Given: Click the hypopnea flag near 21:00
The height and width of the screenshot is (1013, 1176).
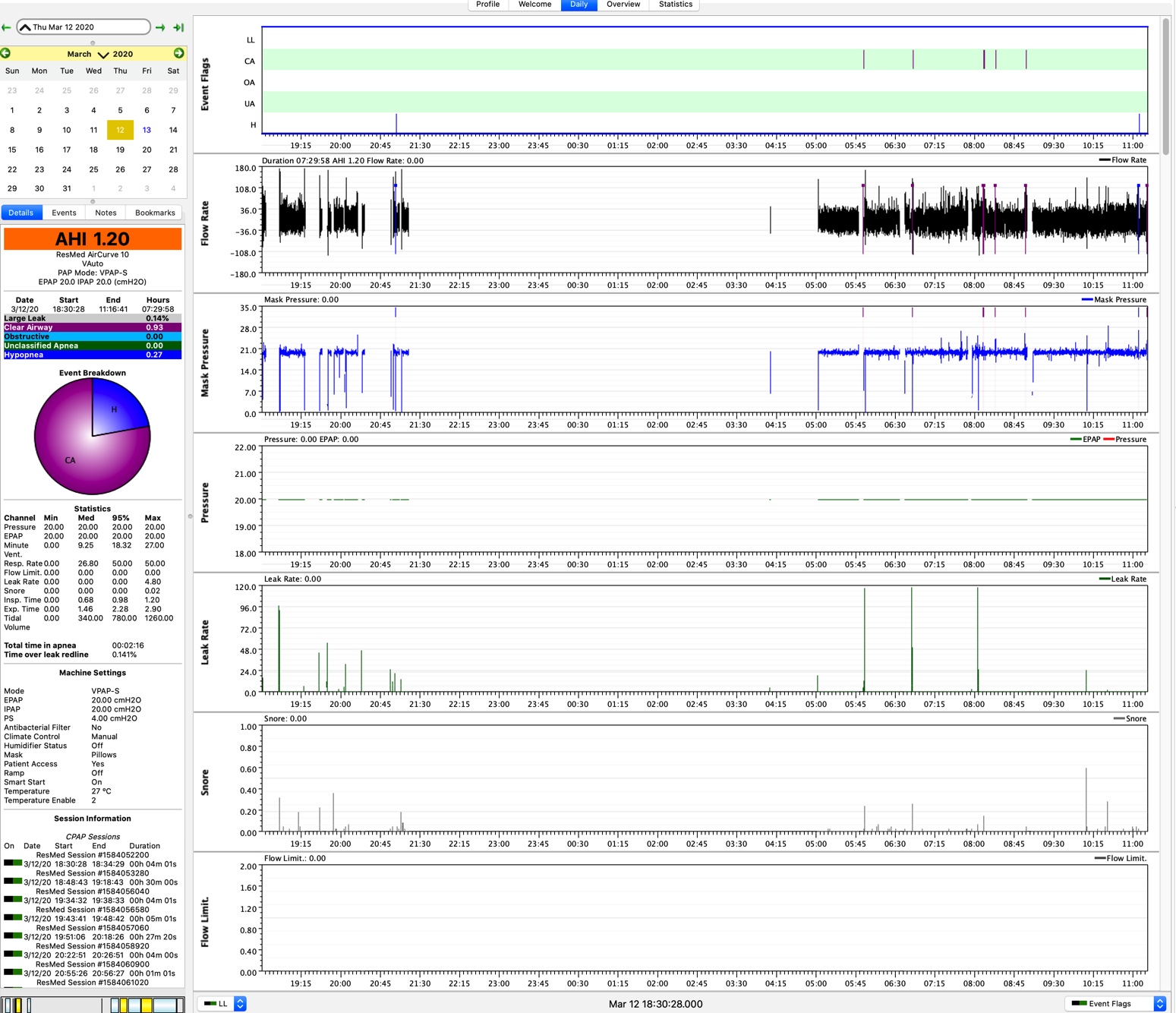Looking at the screenshot, I should coord(396,123).
